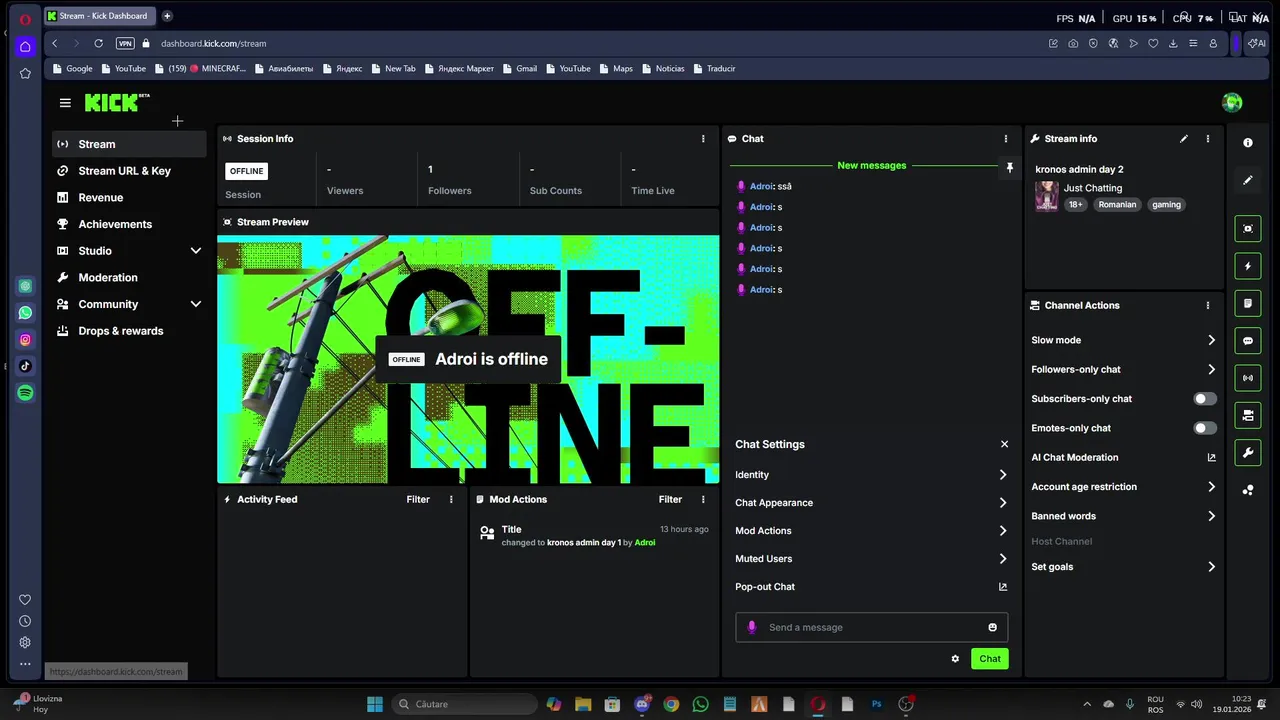The image size is (1280, 720).
Task: Open Slow mode options
Action: [x=1123, y=340]
